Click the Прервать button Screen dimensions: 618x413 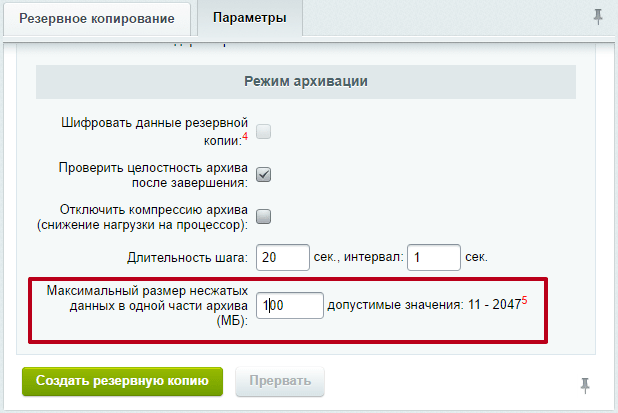[x=280, y=381]
